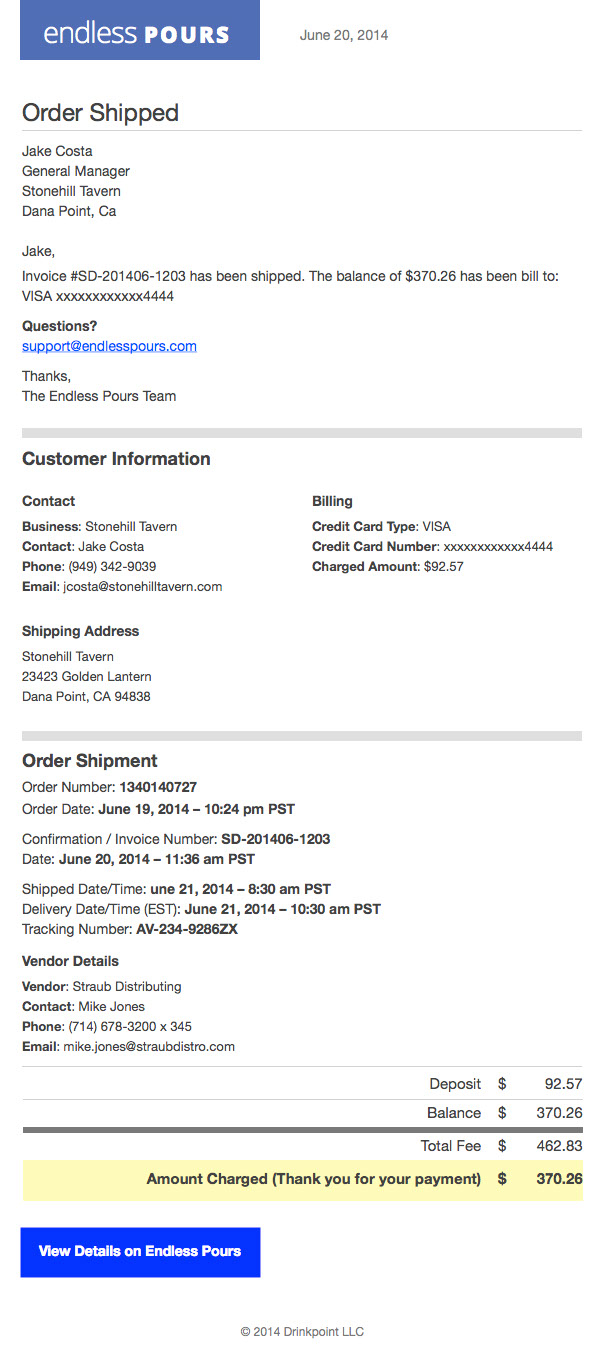
Task: Click the phone number (949) 342-9039
Action: [x=112, y=566]
